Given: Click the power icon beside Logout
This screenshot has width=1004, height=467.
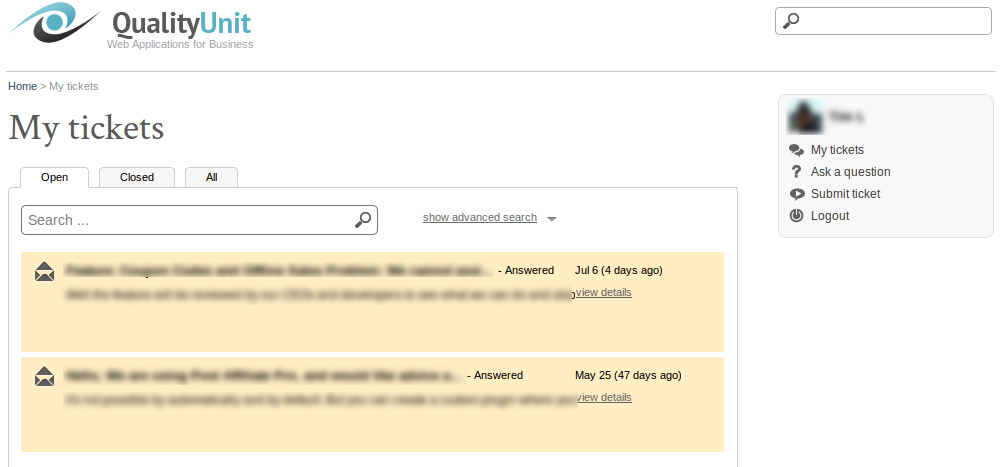Looking at the screenshot, I should (x=796, y=215).
